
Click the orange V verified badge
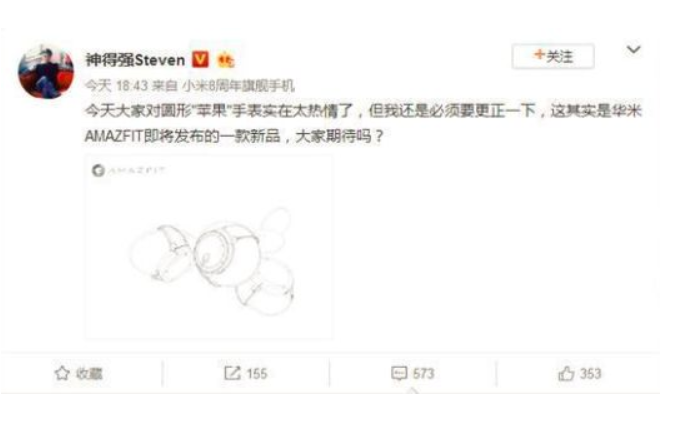point(200,59)
